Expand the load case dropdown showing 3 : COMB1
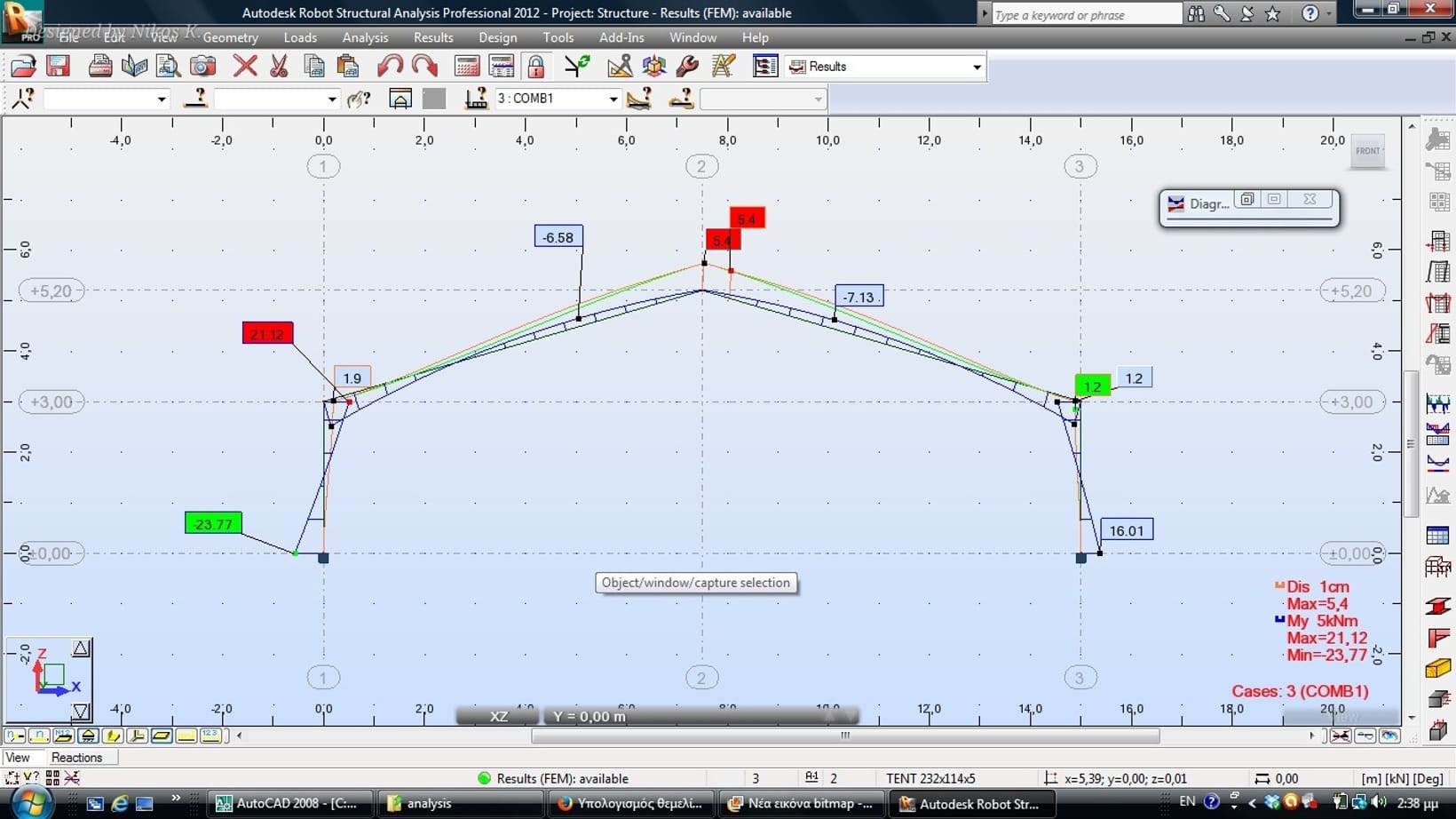 click(x=613, y=99)
